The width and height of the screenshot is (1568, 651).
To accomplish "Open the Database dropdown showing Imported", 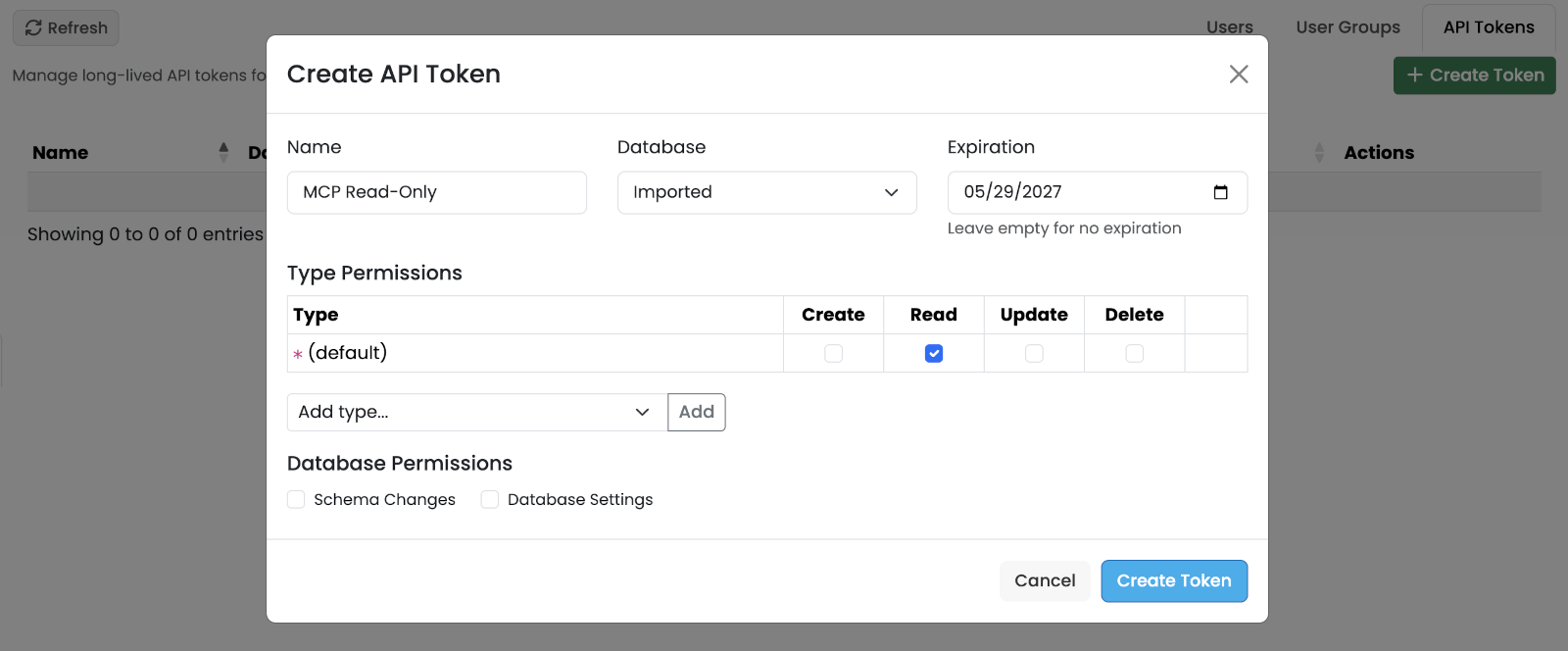I will (x=767, y=192).
